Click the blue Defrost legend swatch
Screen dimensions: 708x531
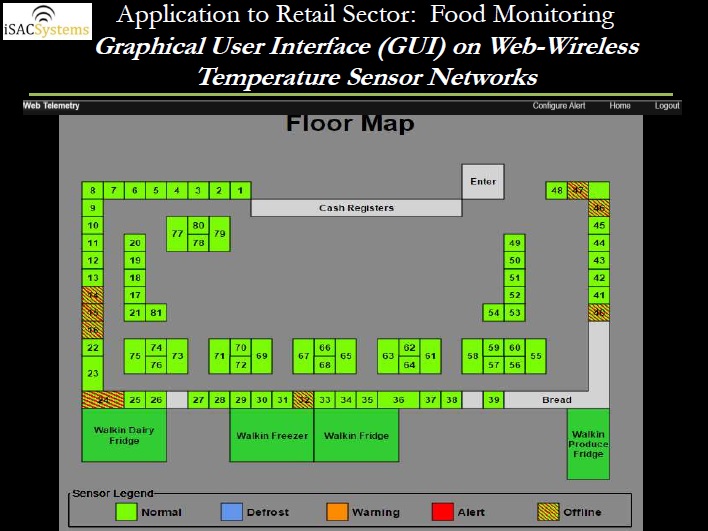(x=231, y=512)
